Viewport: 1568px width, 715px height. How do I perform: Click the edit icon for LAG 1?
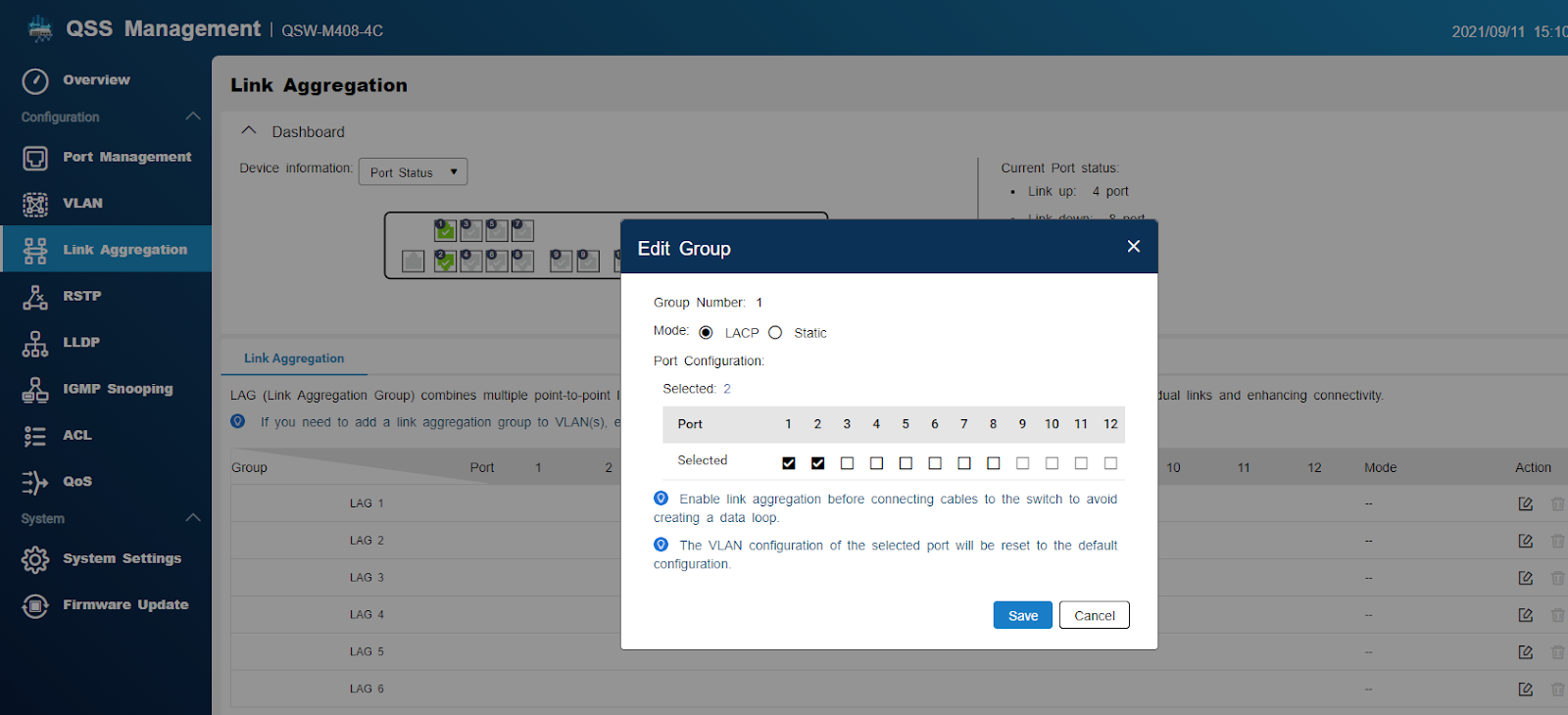tap(1525, 503)
